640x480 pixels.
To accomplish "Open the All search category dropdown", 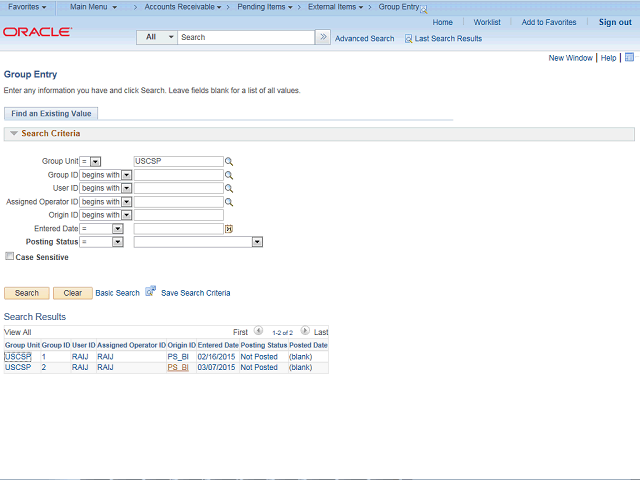I will click(157, 37).
